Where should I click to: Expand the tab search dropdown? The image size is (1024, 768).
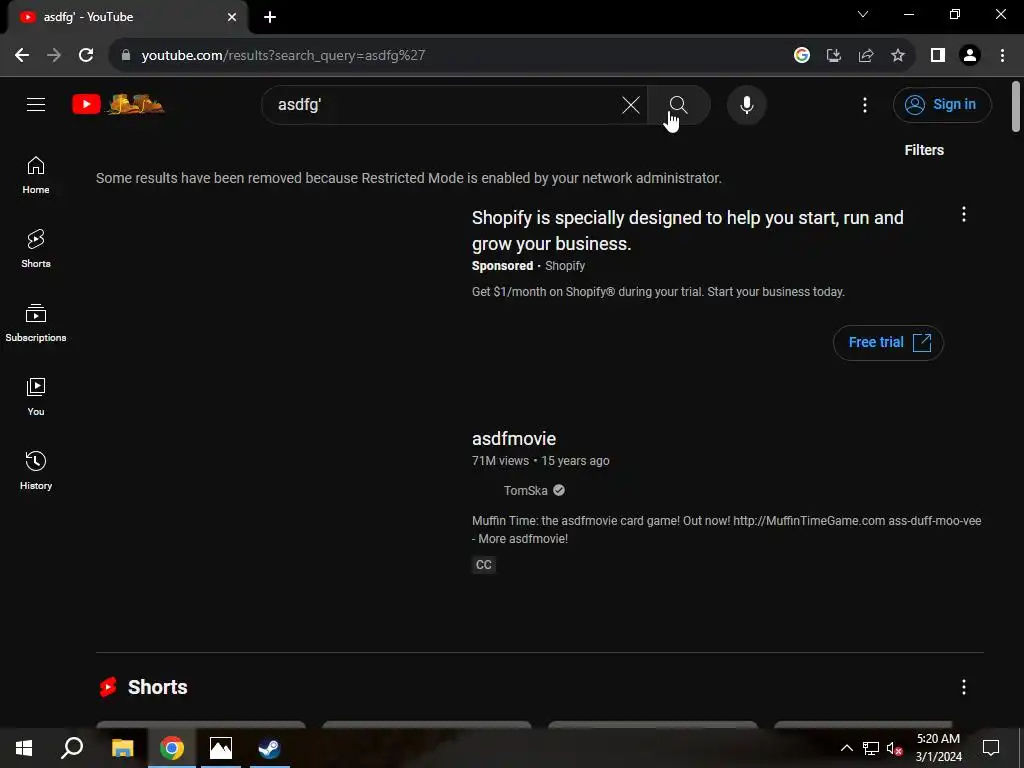coord(863,14)
